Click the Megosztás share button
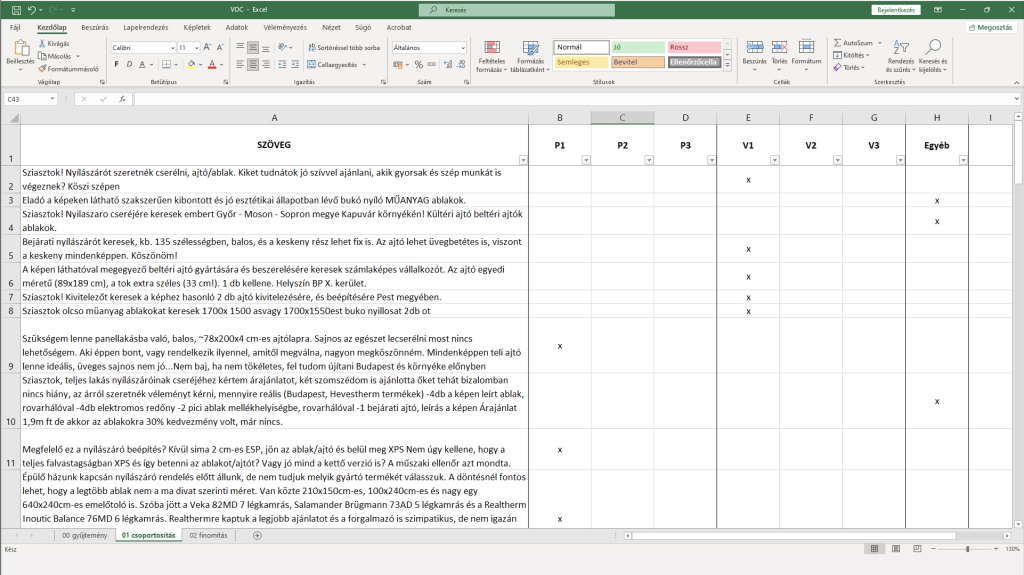This screenshot has height=575, width=1024. click(x=991, y=27)
